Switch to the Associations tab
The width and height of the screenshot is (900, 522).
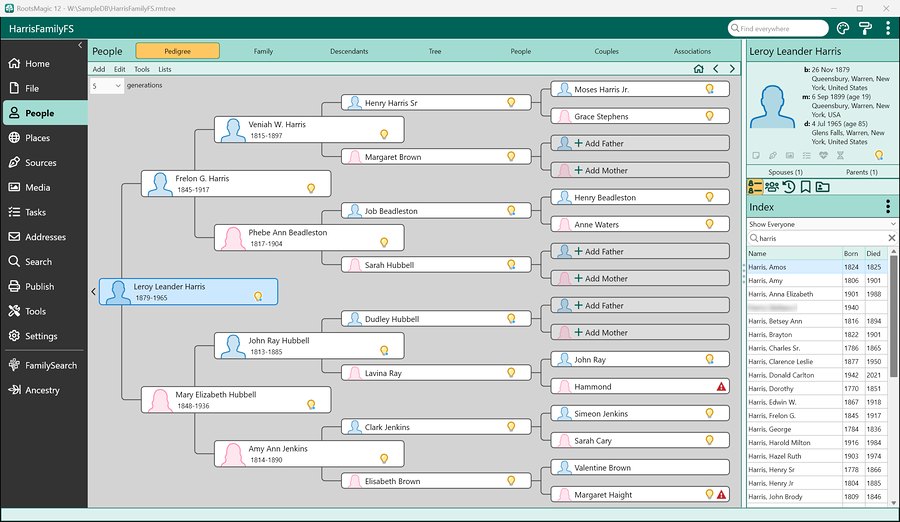point(692,51)
